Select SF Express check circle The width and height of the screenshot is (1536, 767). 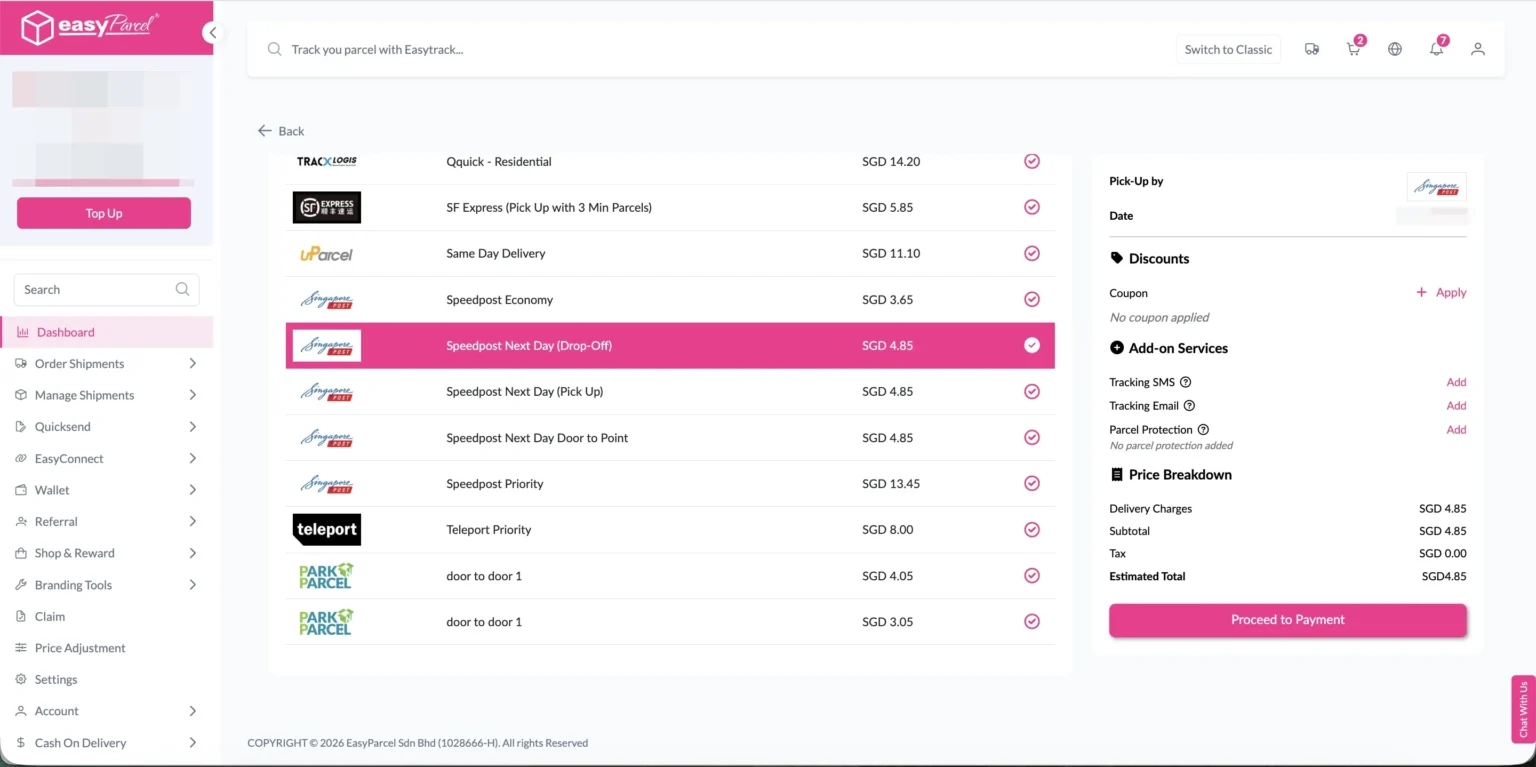[1032, 207]
